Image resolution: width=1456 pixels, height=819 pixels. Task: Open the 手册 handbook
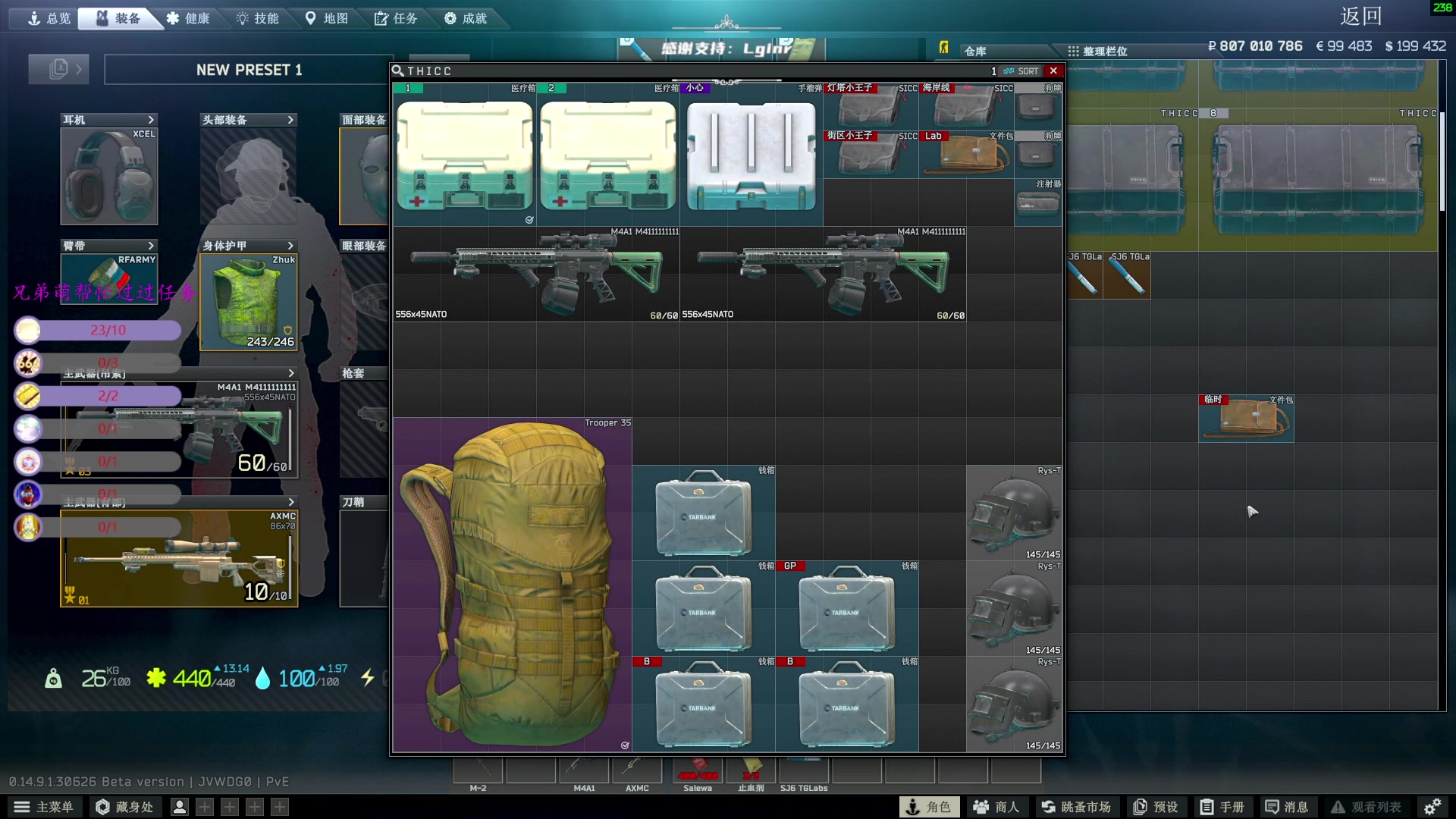[x=1222, y=807]
